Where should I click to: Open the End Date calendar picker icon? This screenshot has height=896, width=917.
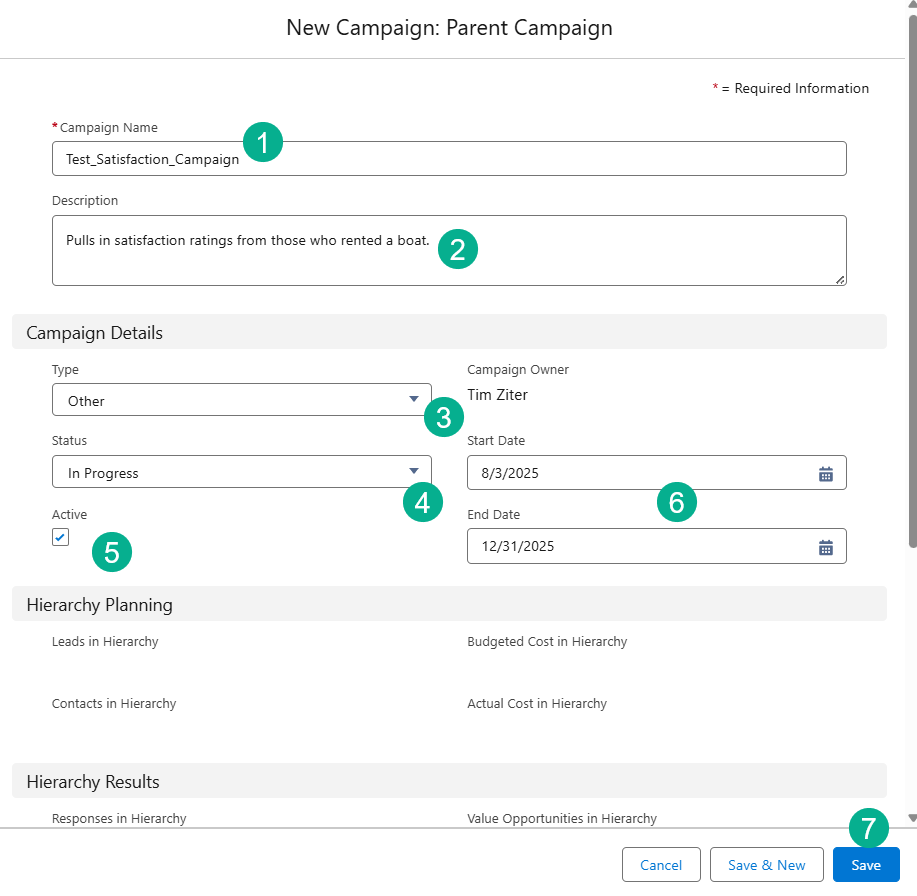click(826, 547)
